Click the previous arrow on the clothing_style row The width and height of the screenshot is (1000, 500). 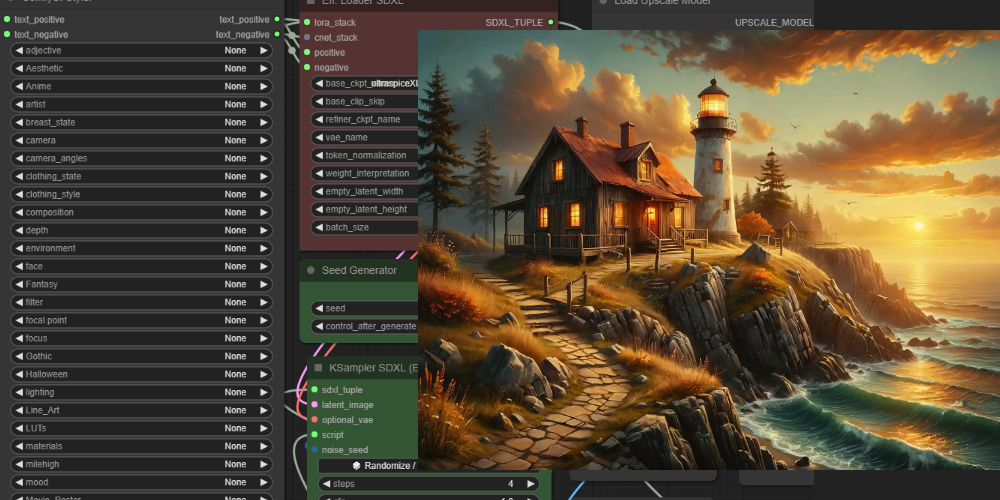[19, 194]
